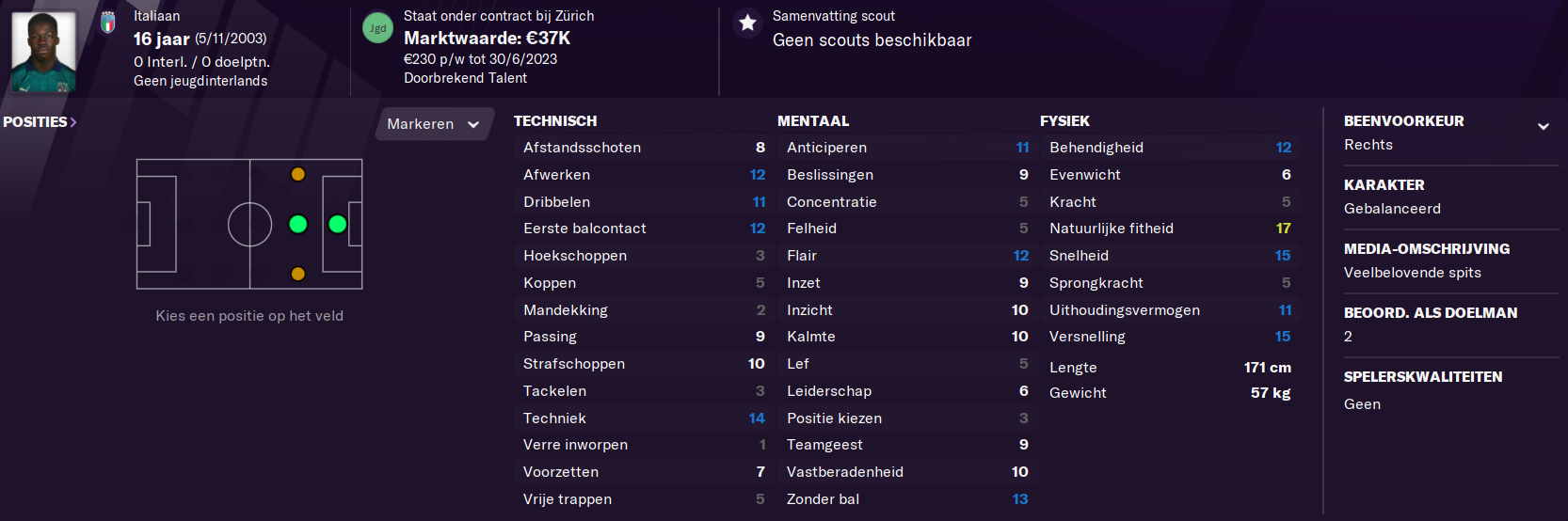Click the scout summary star icon
Image resolution: width=1568 pixels, height=521 pixels.
[747, 24]
